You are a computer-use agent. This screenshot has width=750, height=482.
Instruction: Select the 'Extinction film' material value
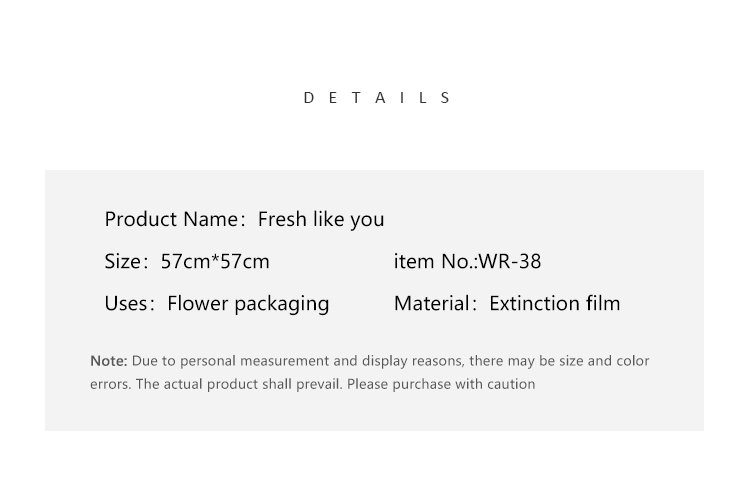coord(555,304)
